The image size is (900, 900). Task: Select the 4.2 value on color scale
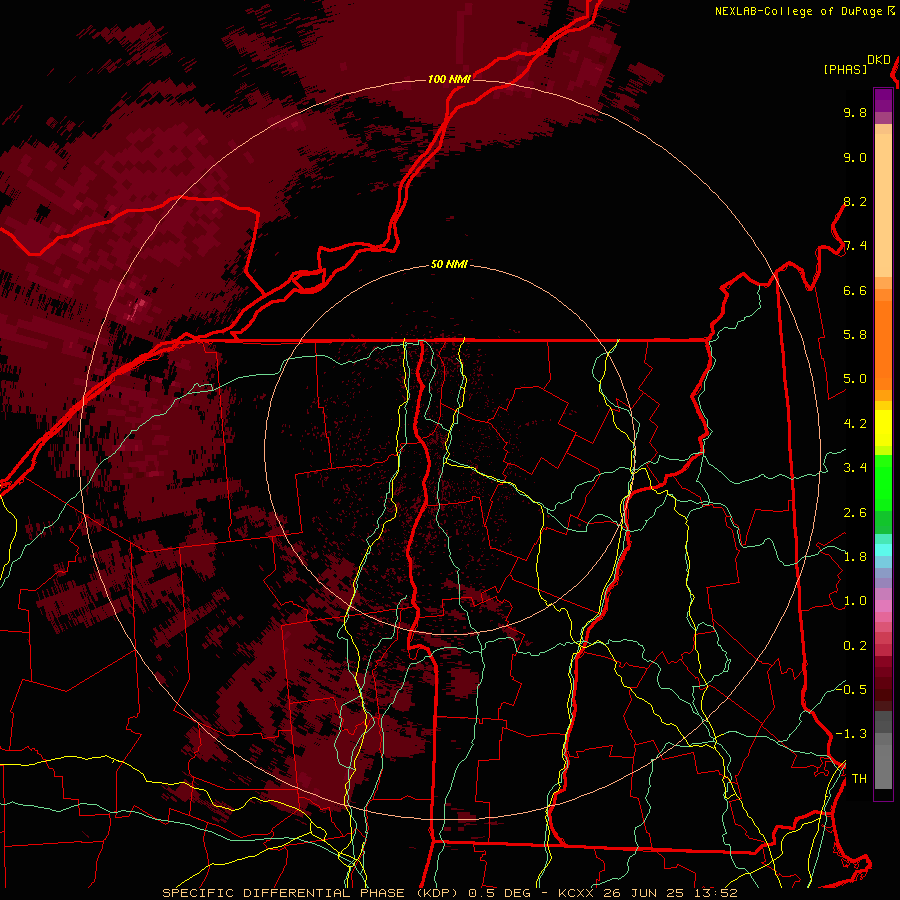tap(855, 424)
